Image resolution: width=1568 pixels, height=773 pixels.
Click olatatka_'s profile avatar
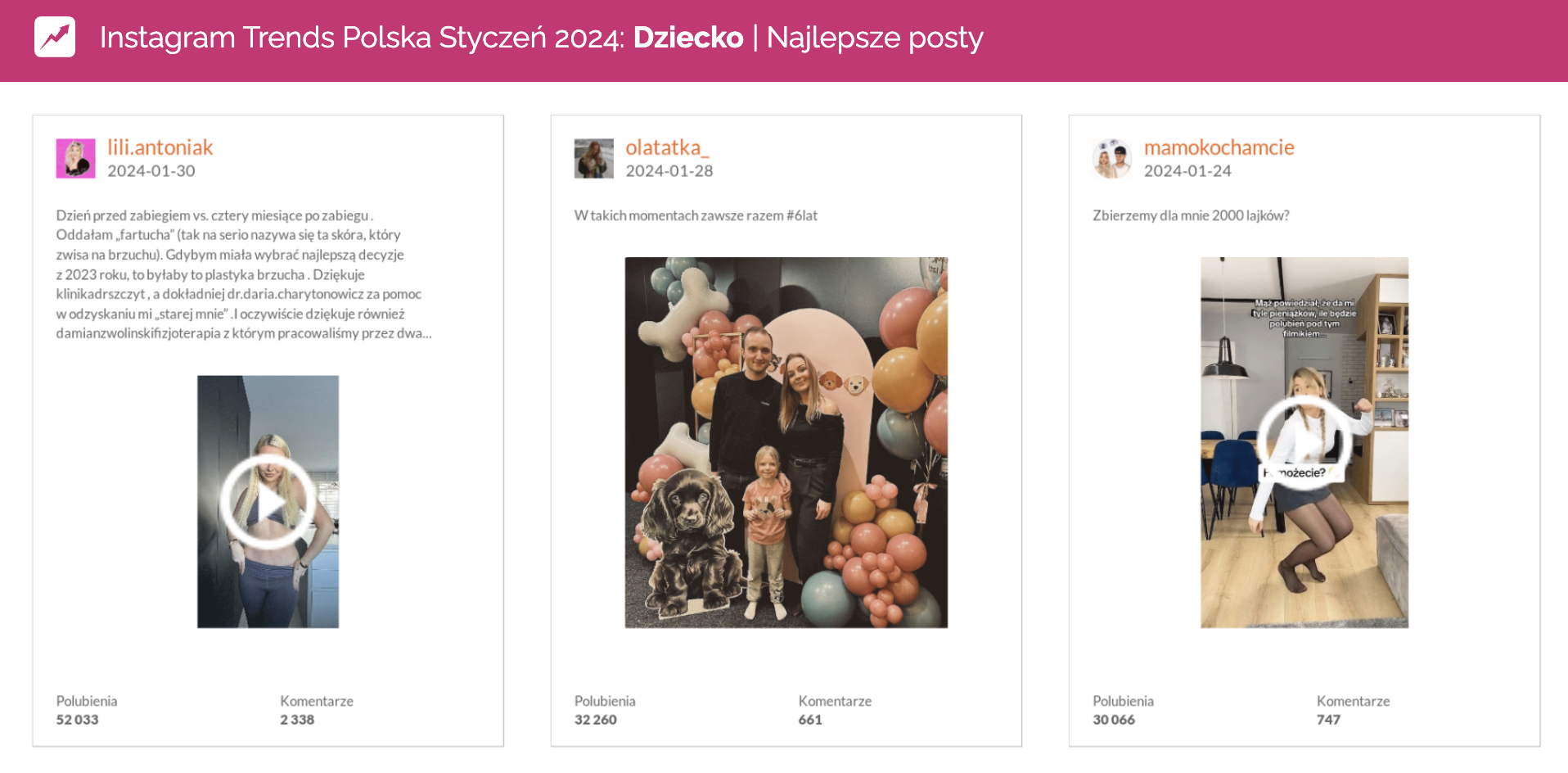pyautogui.click(x=594, y=157)
